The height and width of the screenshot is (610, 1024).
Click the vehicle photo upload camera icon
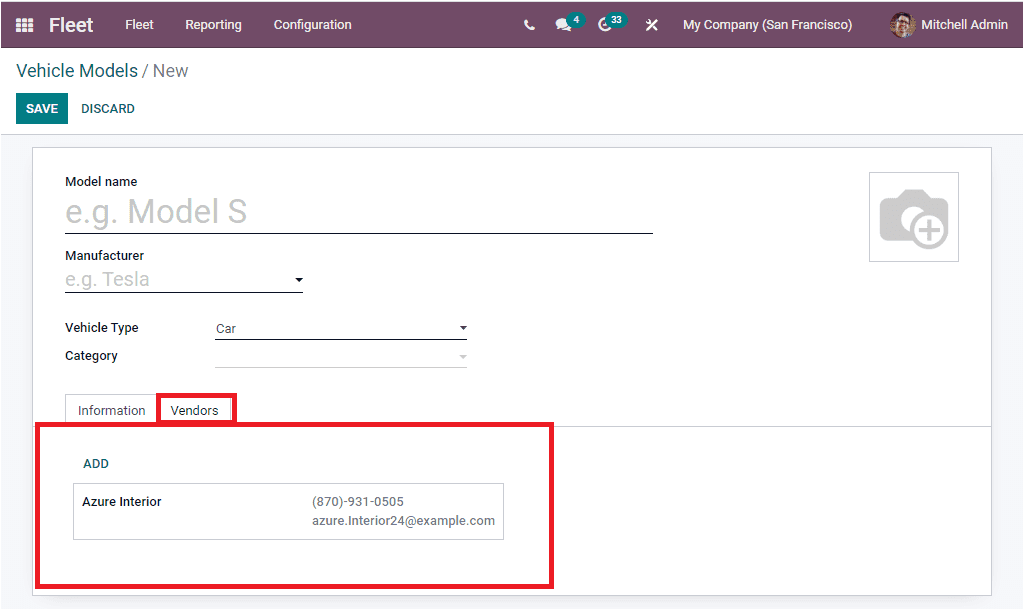pos(913,216)
